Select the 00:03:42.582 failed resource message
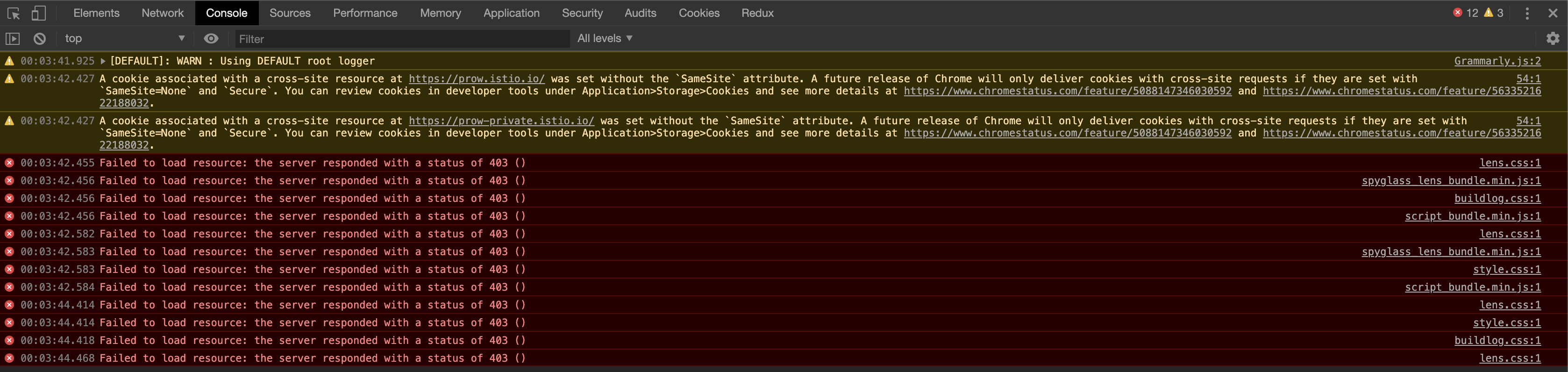Image resolution: width=1568 pixels, height=372 pixels. (312, 234)
